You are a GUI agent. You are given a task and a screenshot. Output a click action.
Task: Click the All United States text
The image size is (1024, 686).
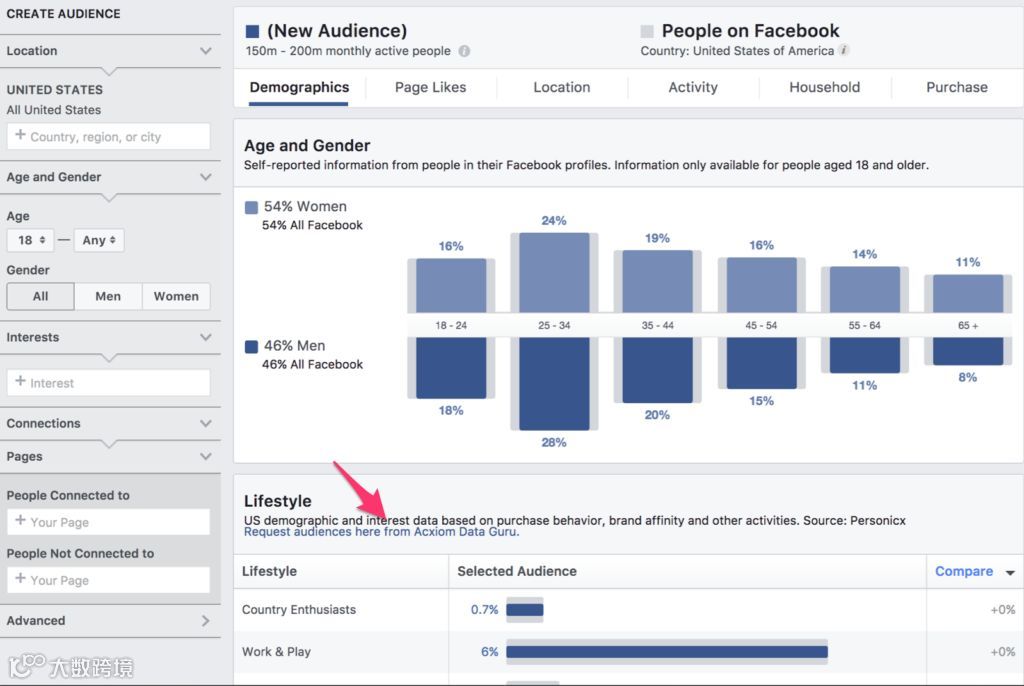(x=54, y=110)
